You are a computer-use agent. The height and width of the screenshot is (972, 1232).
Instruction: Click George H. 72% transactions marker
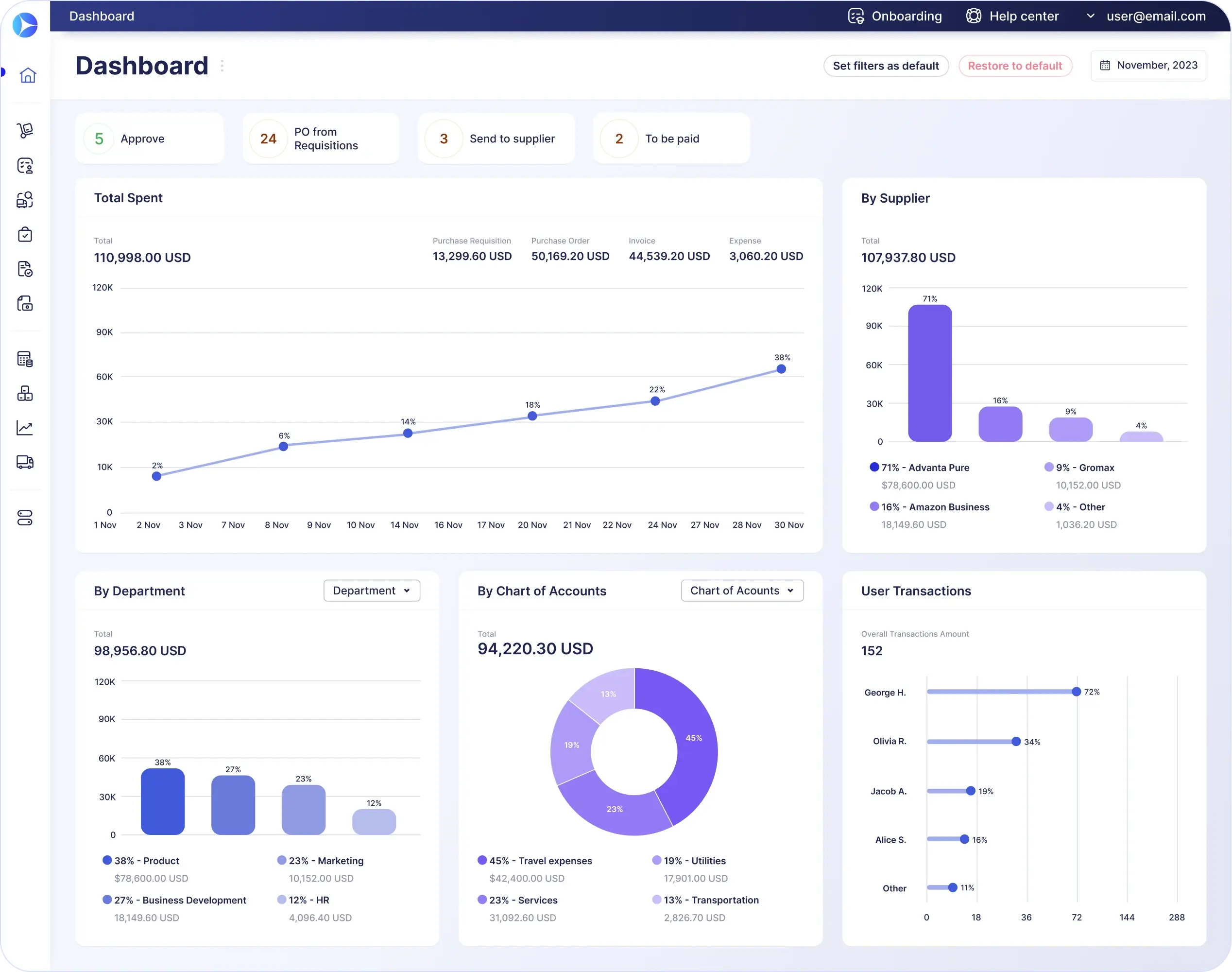(x=1077, y=692)
